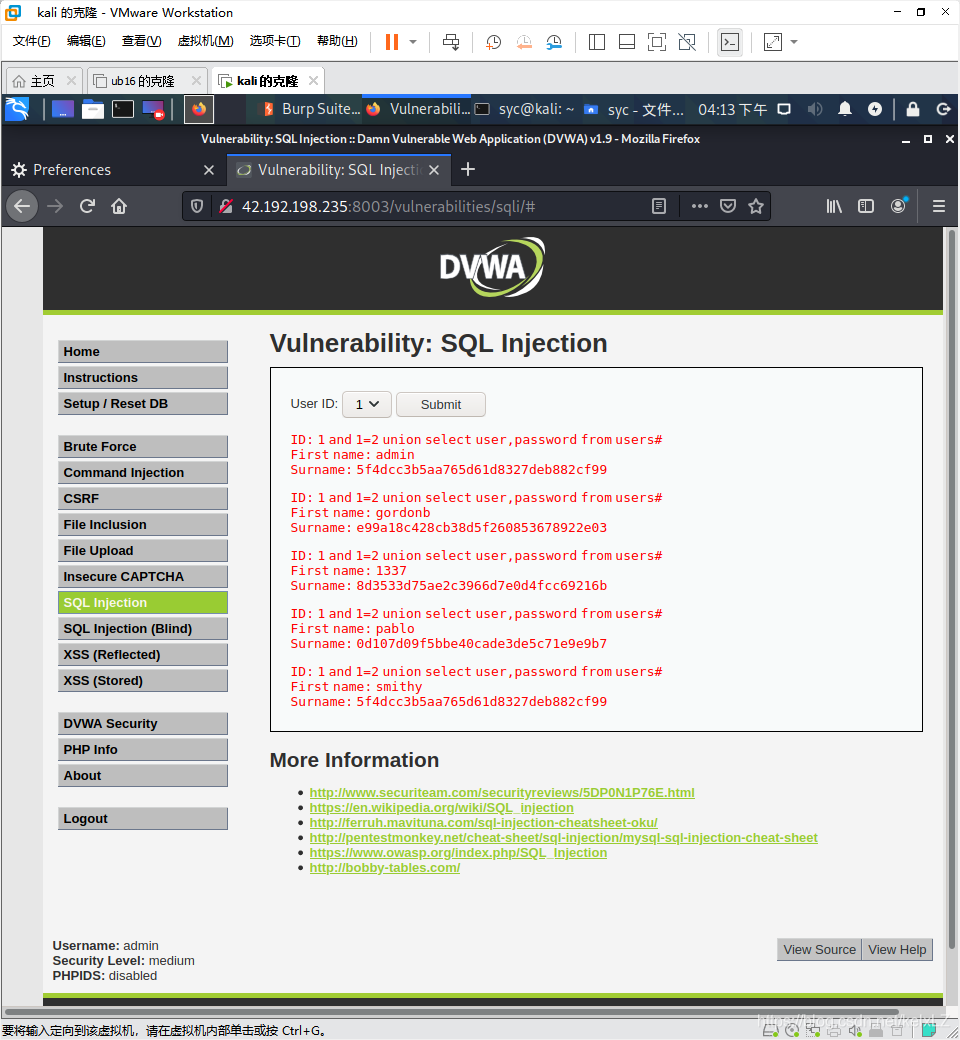Image resolution: width=960 pixels, height=1040 pixels.
Task: Send Ctrl+Alt+Del to the VM
Action: click(451, 42)
